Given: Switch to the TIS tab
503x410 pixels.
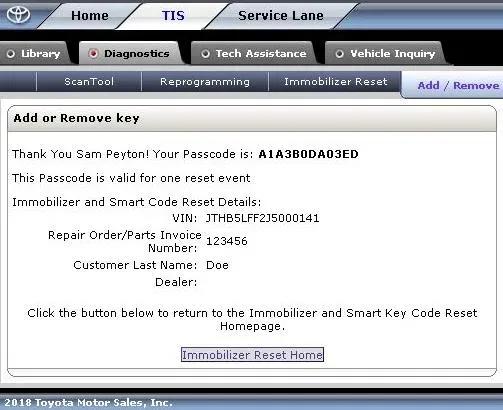Looking at the screenshot, I should click(173, 16).
